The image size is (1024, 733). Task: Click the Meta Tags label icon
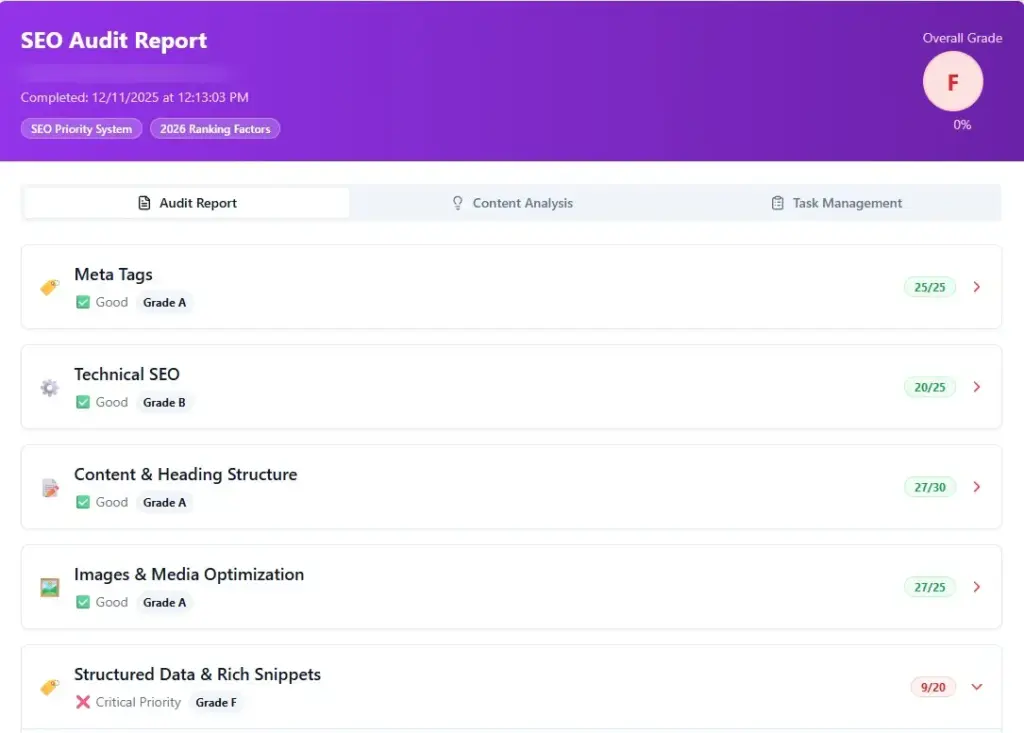click(x=49, y=287)
